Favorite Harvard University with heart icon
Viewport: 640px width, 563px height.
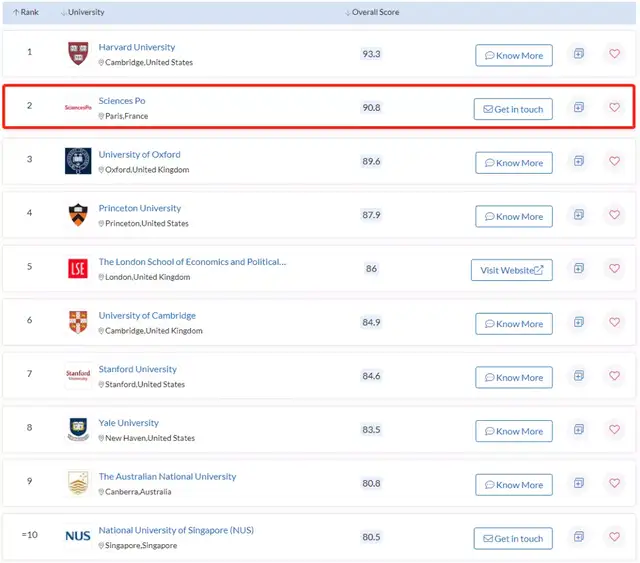click(x=614, y=54)
